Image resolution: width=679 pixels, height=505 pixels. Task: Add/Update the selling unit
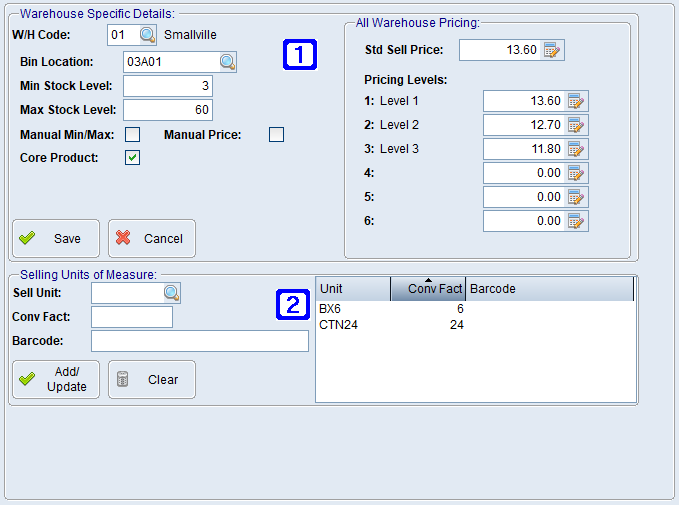pos(56,379)
